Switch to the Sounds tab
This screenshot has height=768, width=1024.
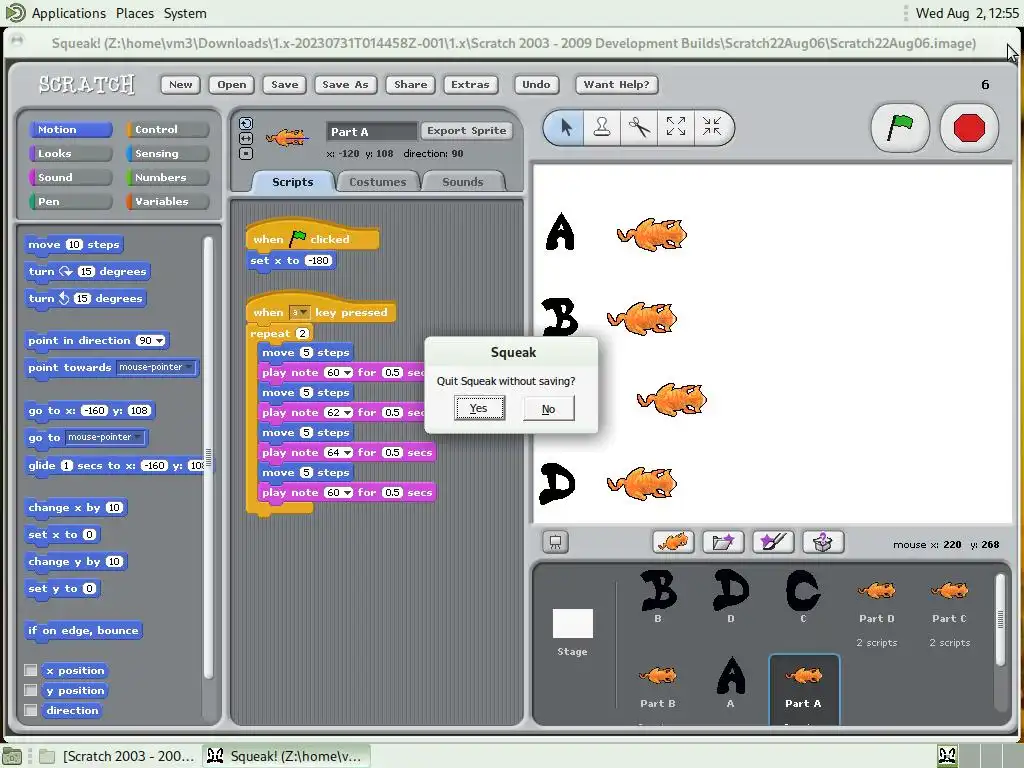[x=462, y=182]
